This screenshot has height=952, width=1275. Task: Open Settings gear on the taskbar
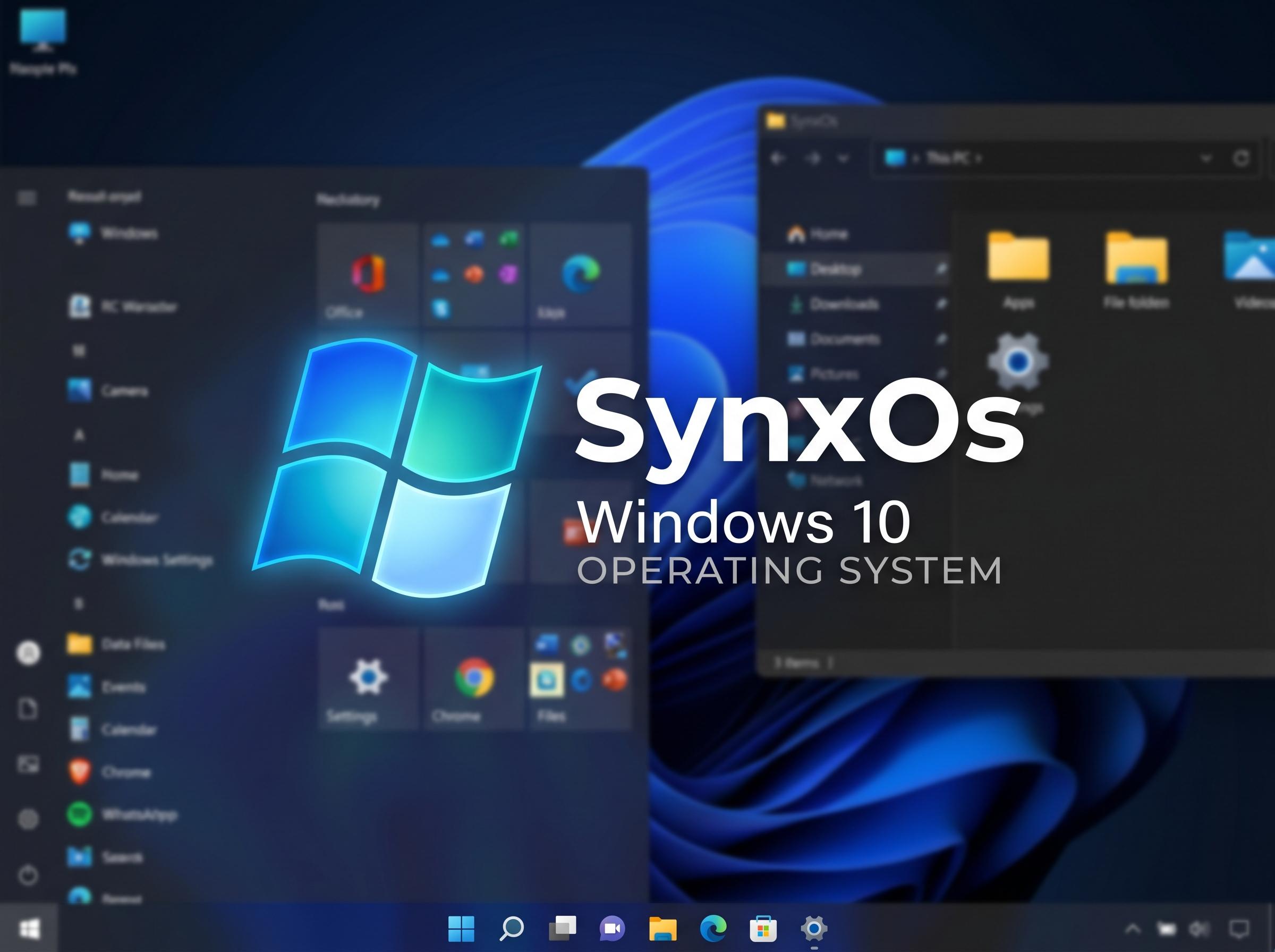(x=814, y=929)
